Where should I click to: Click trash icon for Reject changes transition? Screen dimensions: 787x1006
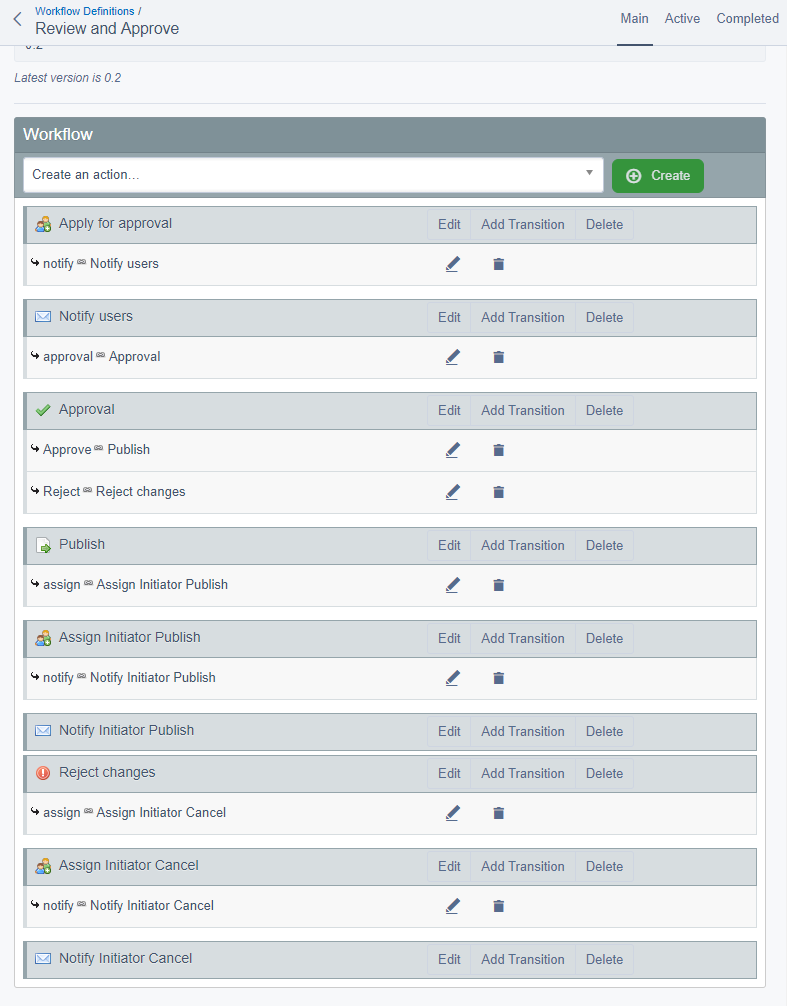[x=498, y=492]
